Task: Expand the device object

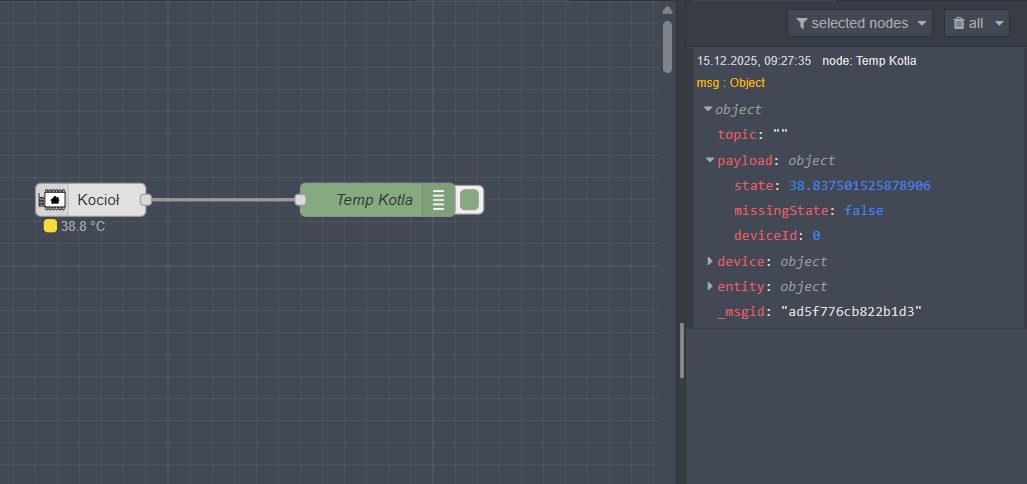Action: pos(710,261)
